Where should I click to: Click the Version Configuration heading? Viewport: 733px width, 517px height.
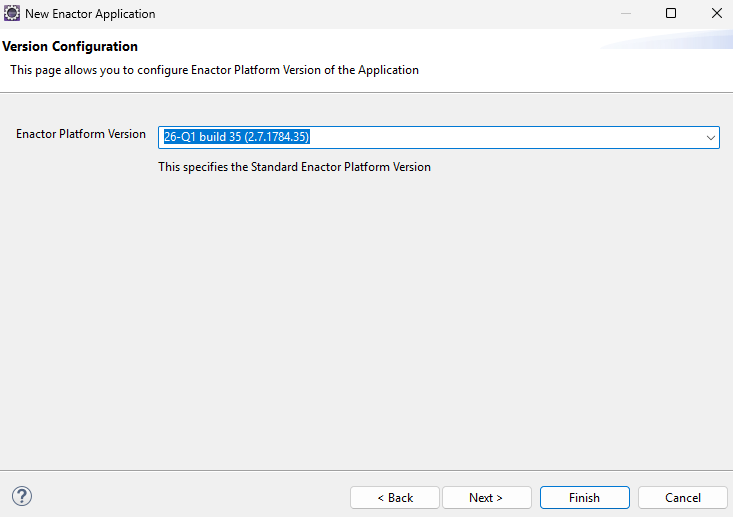(x=70, y=47)
